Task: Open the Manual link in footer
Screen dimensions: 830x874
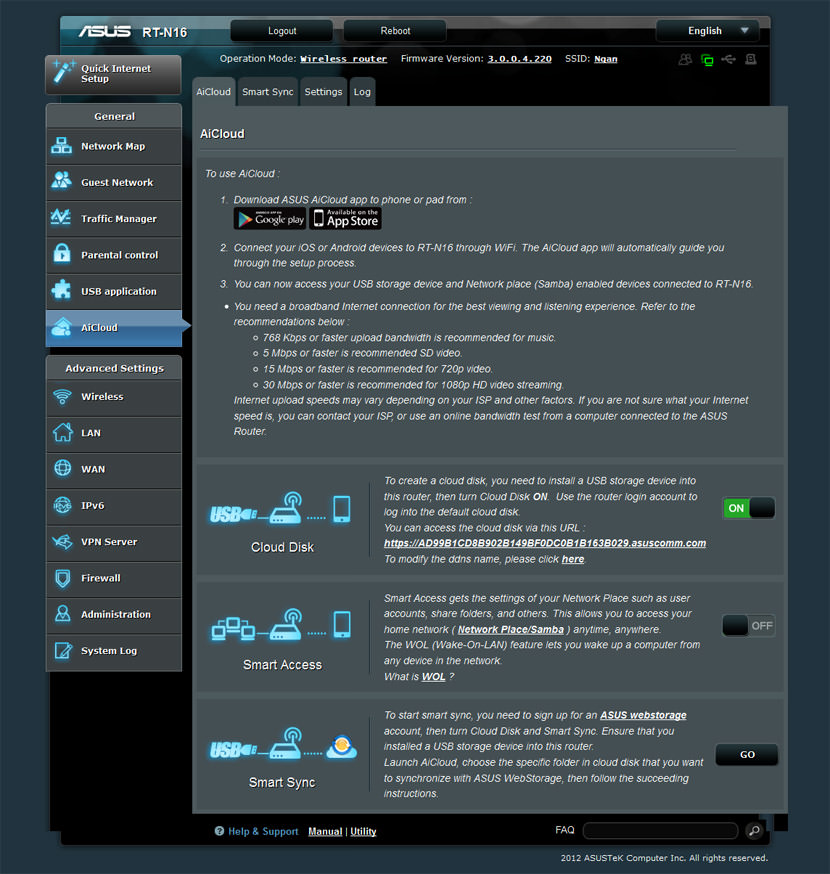Action: click(325, 831)
